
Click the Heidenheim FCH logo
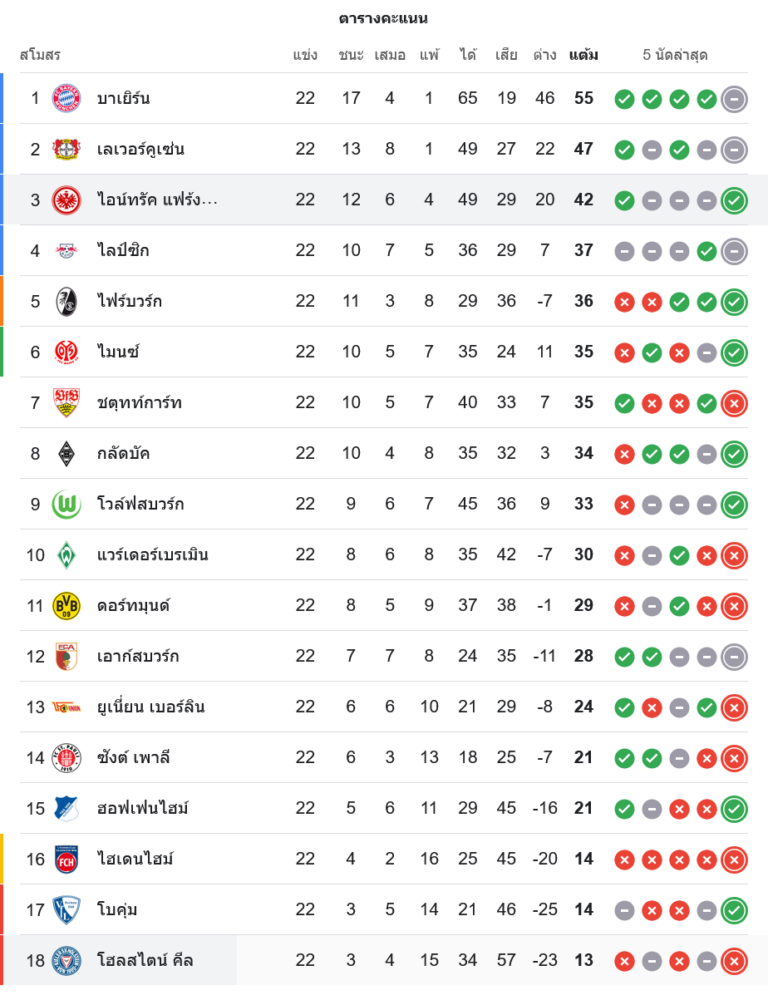click(66, 858)
